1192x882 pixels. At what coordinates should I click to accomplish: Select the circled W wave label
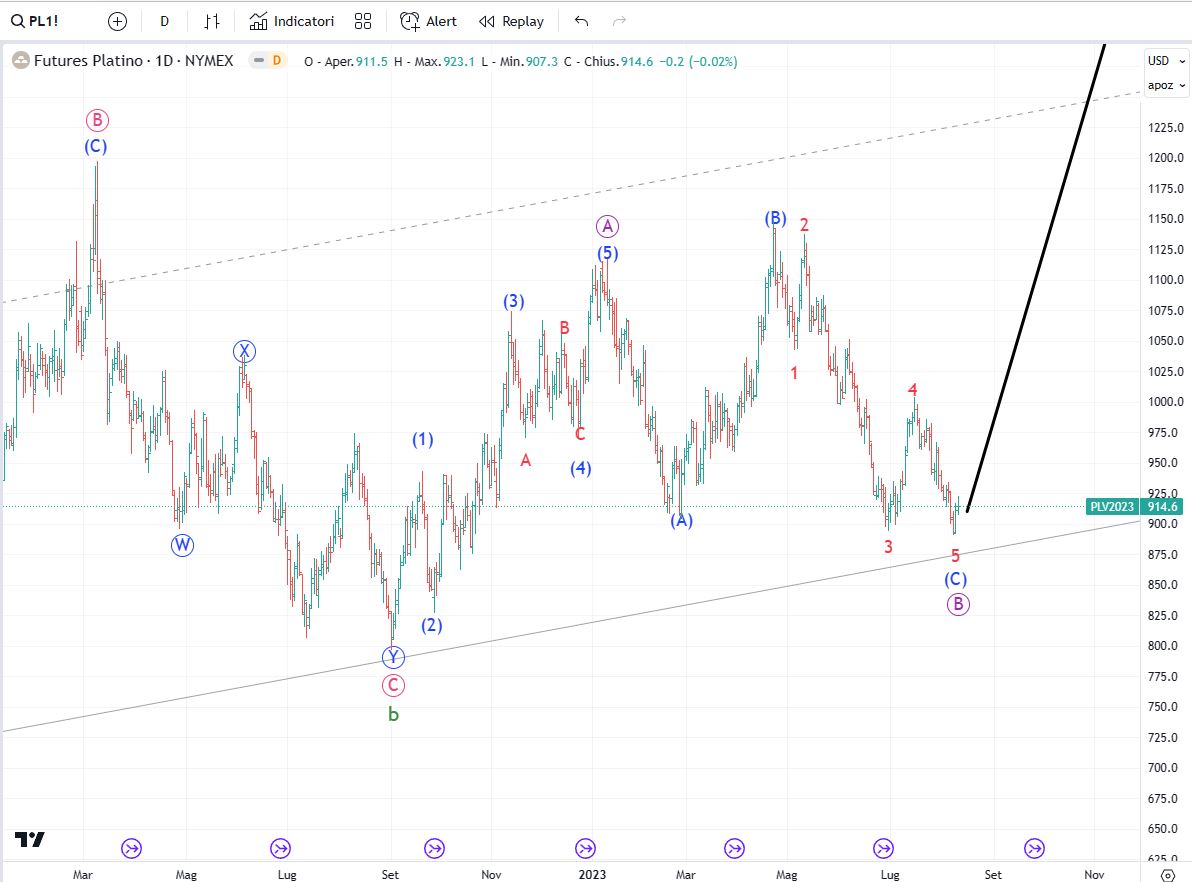pos(182,545)
